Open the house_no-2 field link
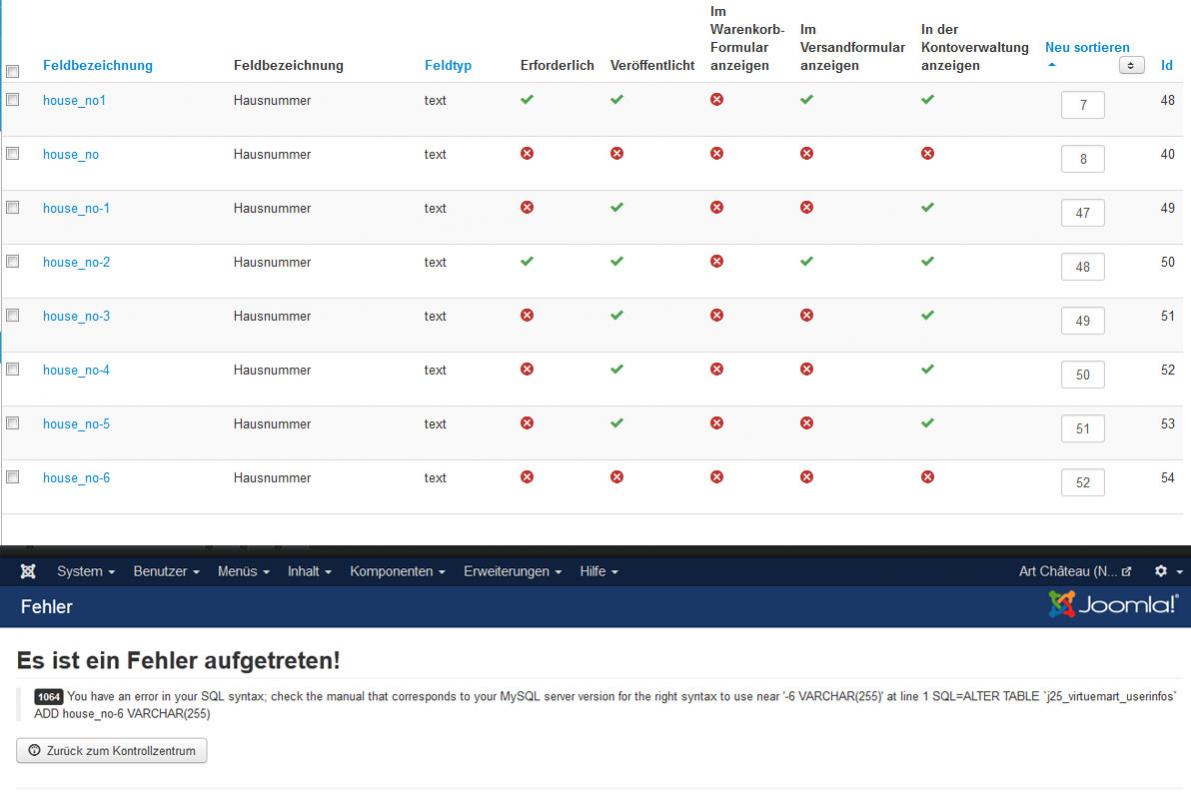The height and width of the screenshot is (810, 1191). click(76, 262)
